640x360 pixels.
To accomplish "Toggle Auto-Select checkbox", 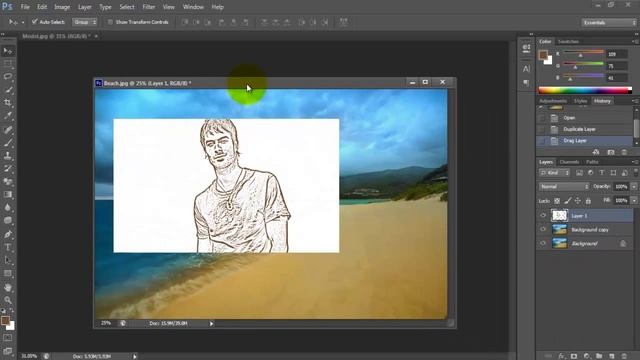I will (x=35, y=22).
